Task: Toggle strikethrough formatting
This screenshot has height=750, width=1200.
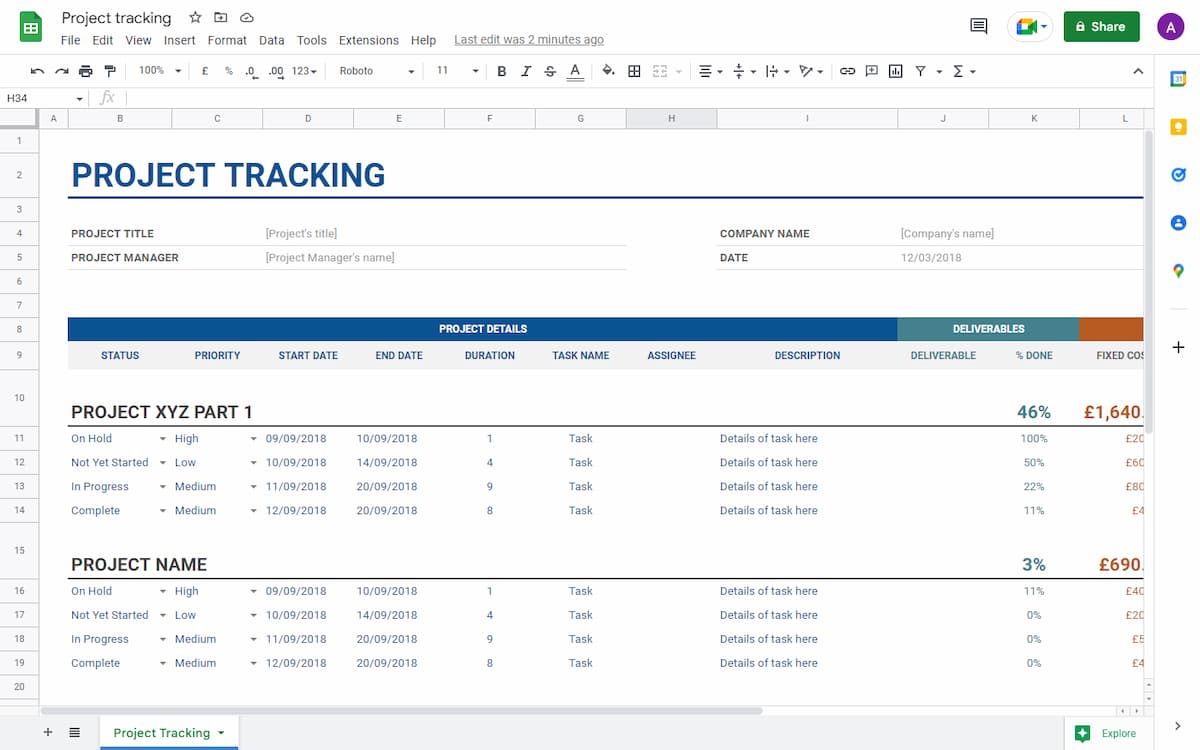Action: pyautogui.click(x=550, y=71)
